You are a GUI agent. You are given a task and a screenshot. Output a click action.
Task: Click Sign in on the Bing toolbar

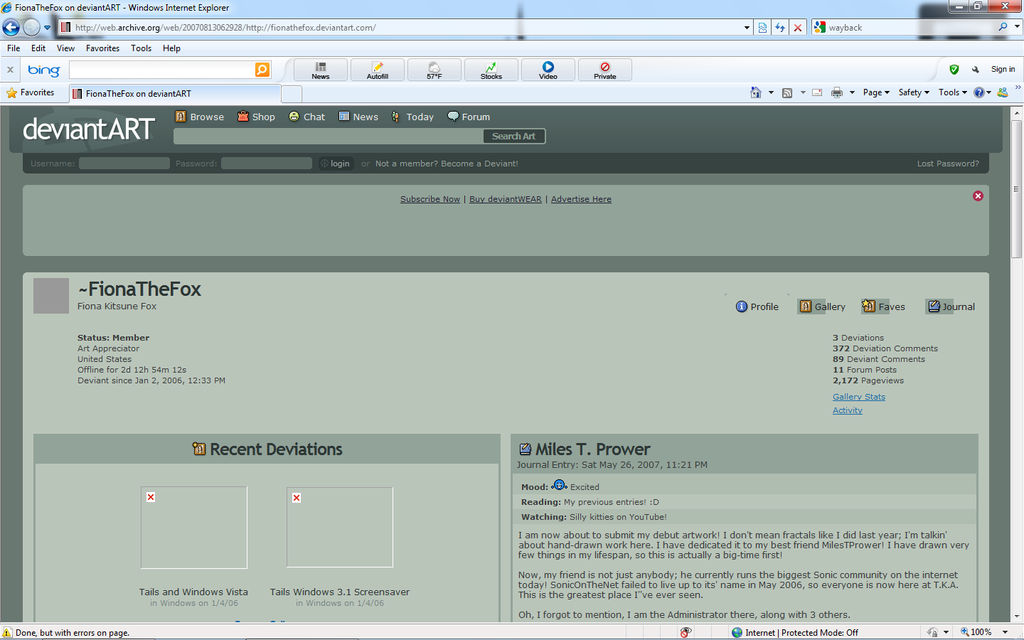click(1002, 69)
